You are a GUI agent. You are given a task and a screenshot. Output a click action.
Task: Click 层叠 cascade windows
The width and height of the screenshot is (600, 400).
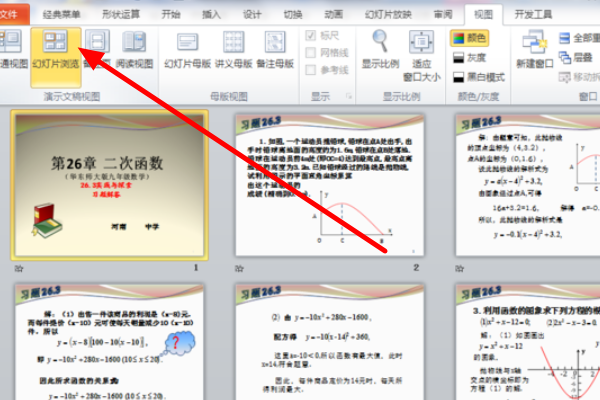coord(575,58)
